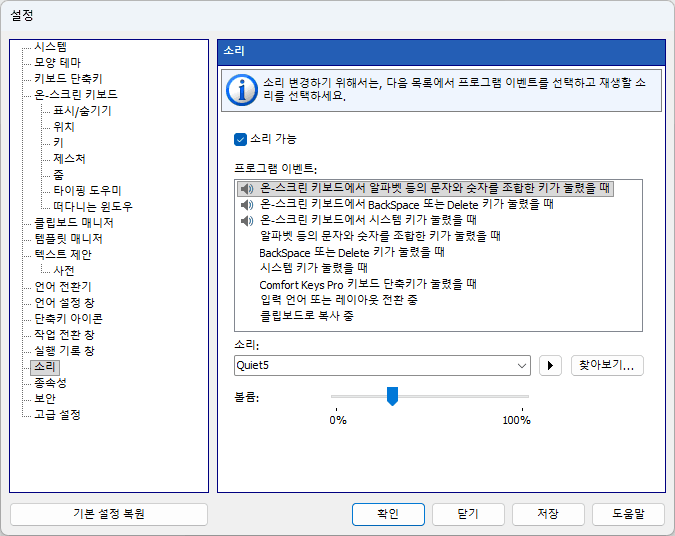
Task: Select 작업 전환 창 item
Action: point(64,335)
